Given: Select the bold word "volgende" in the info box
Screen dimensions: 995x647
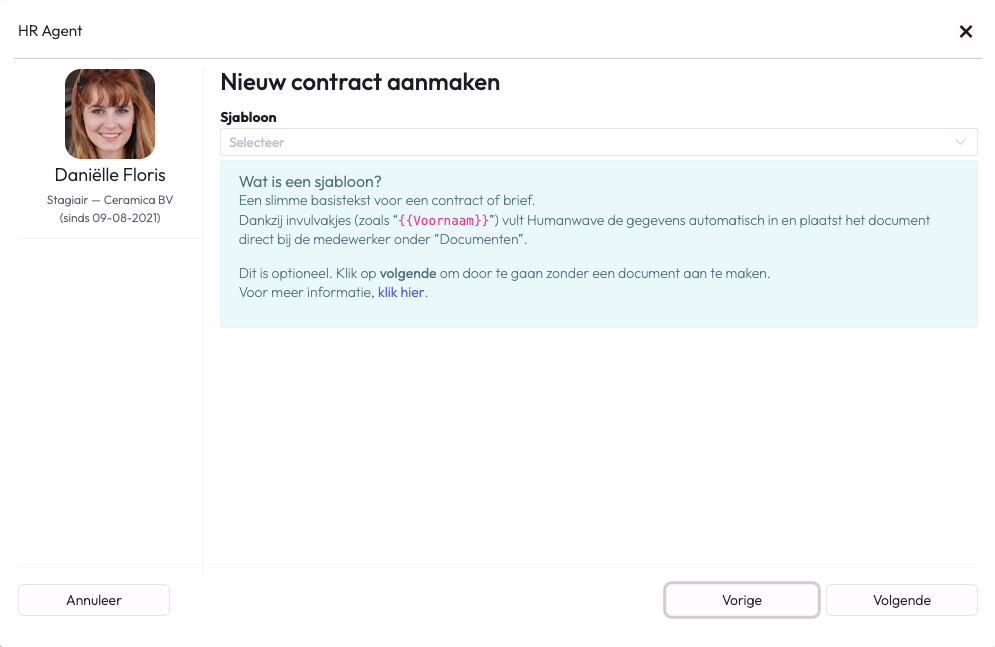Looking at the screenshot, I should (407, 273).
